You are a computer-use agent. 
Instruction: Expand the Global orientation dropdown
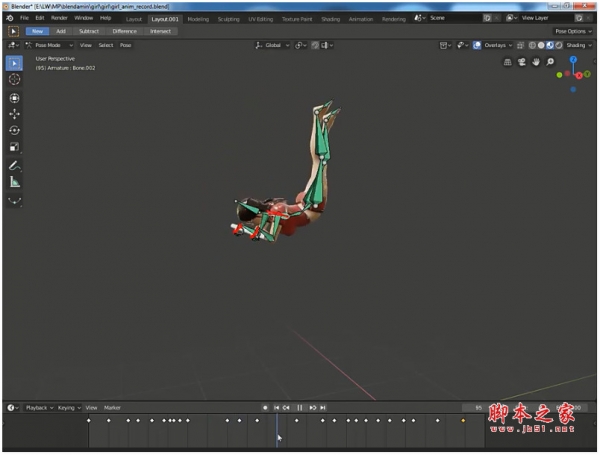pos(273,45)
